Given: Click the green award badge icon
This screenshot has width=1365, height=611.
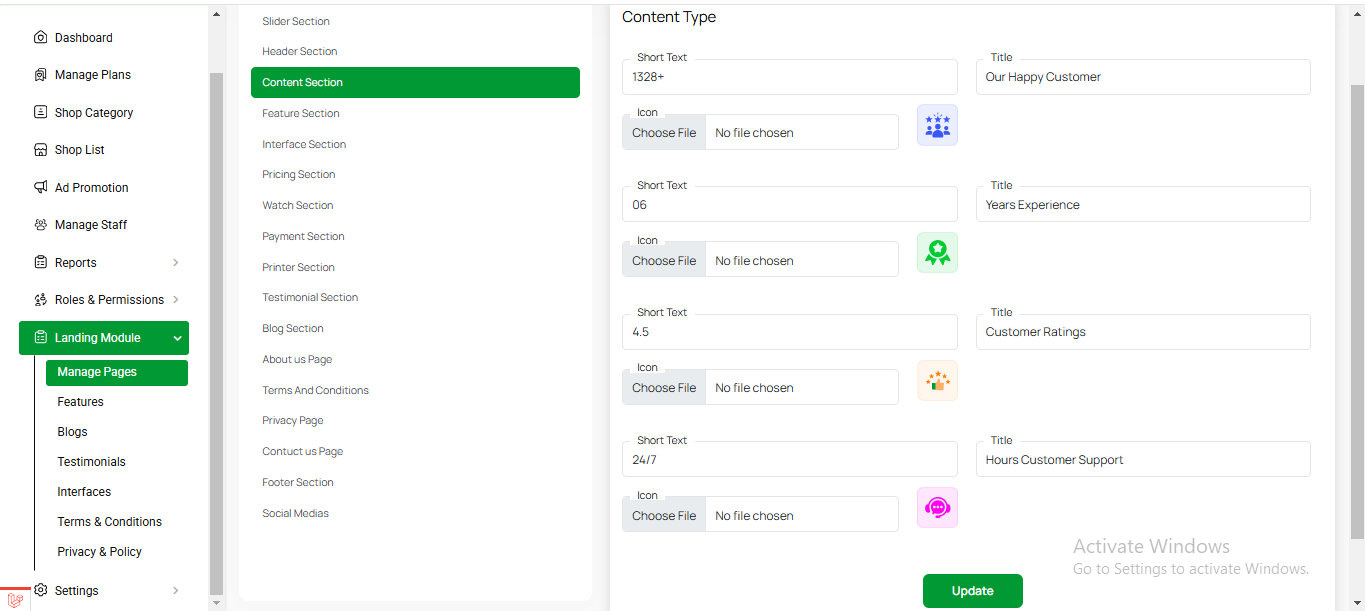Looking at the screenshot, I should coord(937,253).
